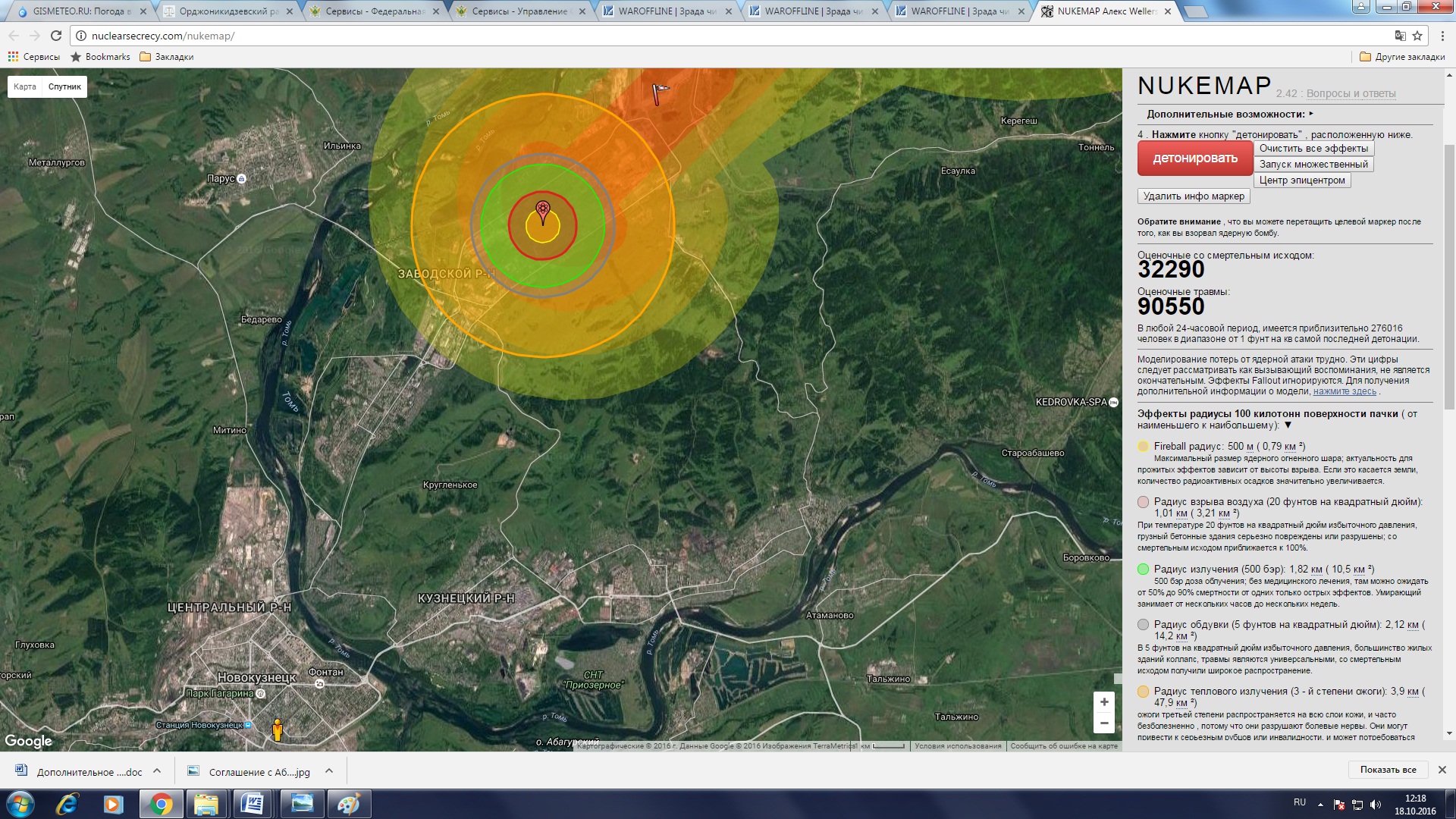Open menu arrow for Дополнительное .doc download
The height and width of the screenshot is (819, 1456).
coord(157,771)
